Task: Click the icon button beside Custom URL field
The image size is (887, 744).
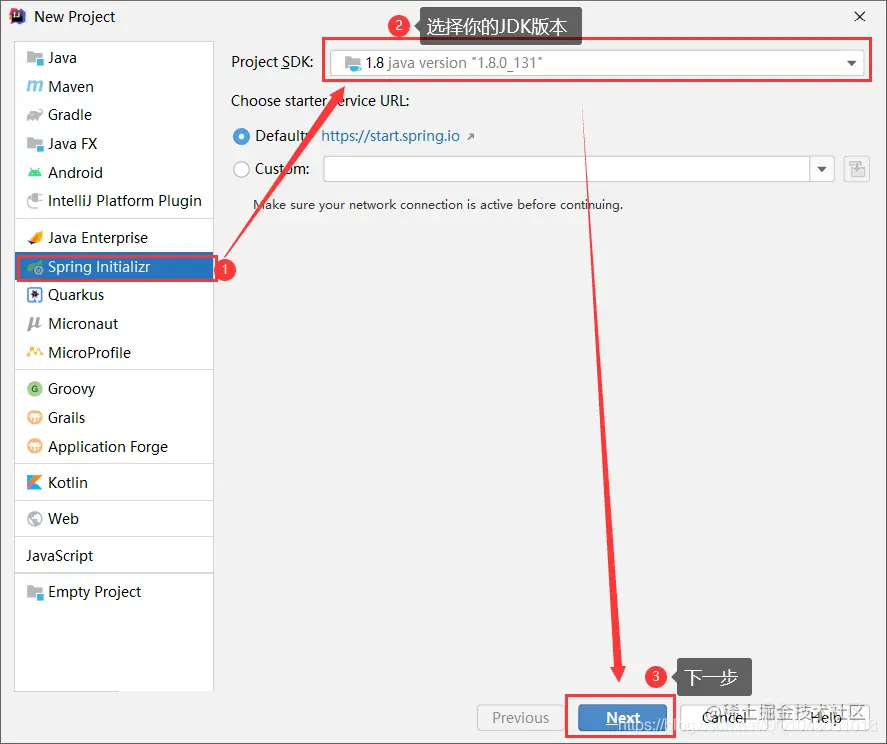Action: pyautogui.click(x=856, y=169)
